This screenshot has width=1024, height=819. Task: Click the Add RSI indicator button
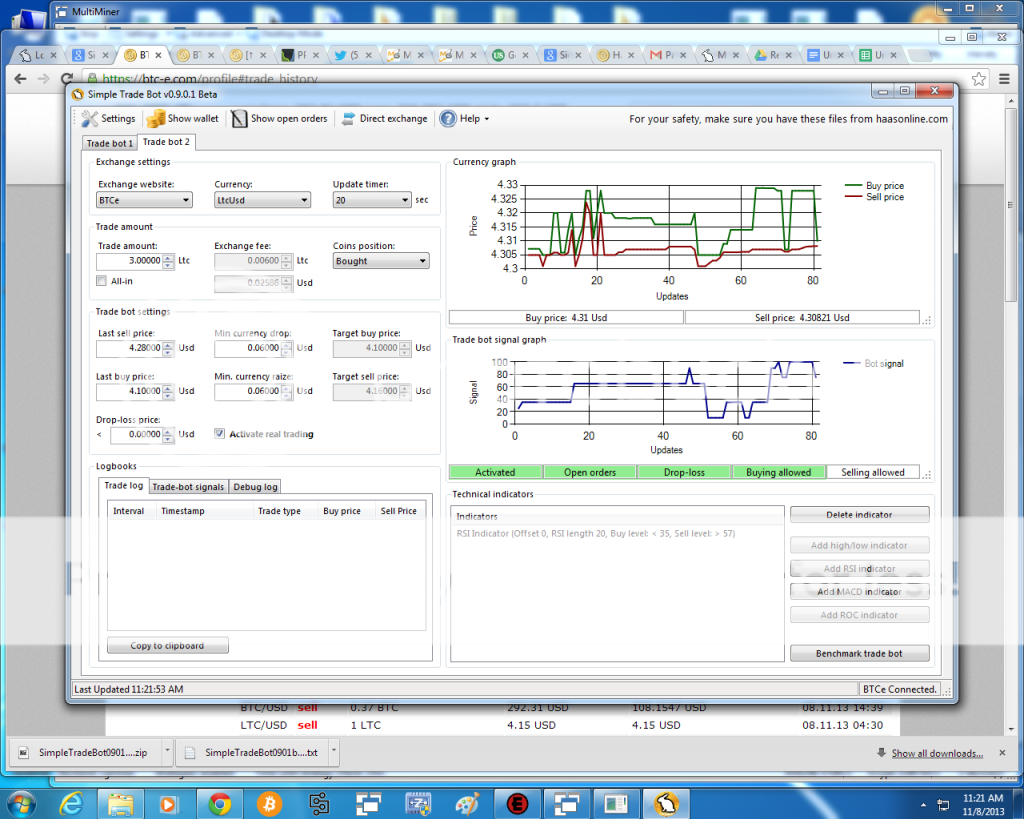click(x=859, y=568)
